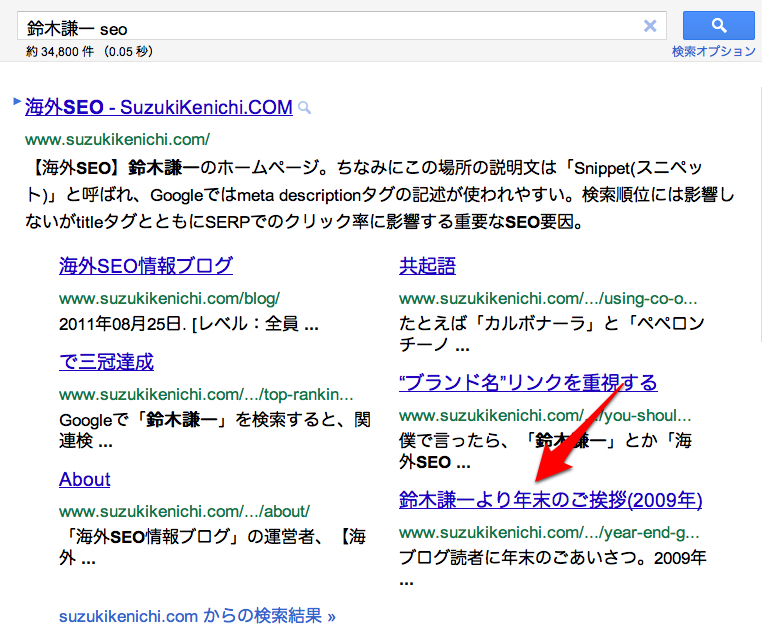Click the URL ending in /you-shoul...
762x641 pixels.
pos(545,416)
